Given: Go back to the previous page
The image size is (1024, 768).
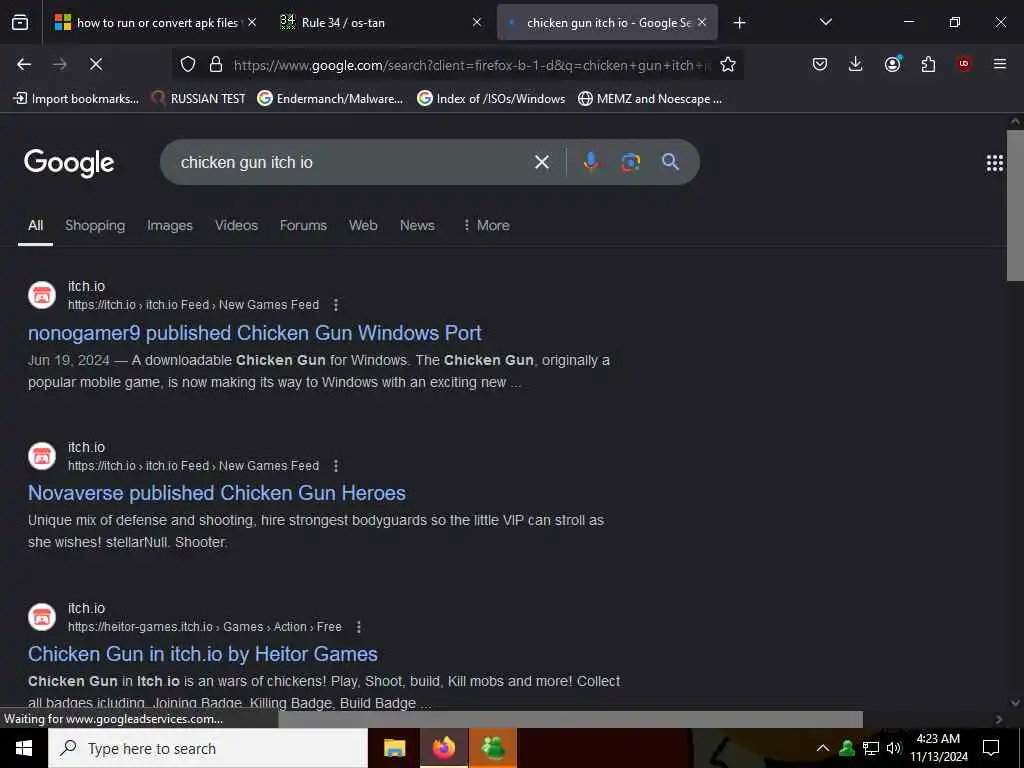Looking at the screenshot, I should point(24,64).
